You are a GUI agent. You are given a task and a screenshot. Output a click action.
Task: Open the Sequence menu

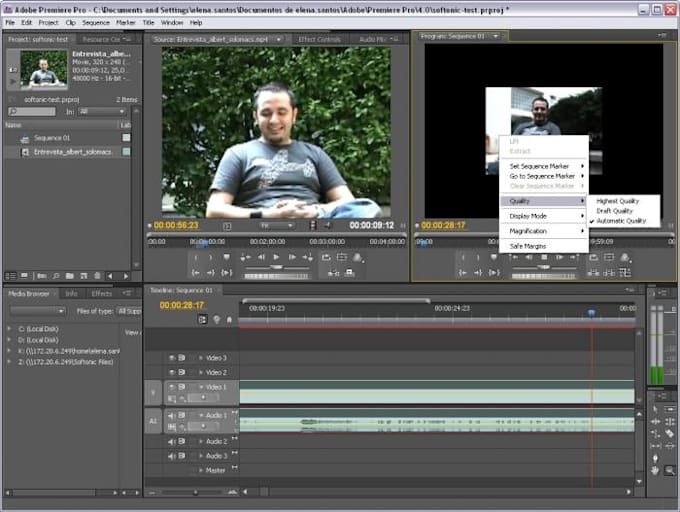96,22
